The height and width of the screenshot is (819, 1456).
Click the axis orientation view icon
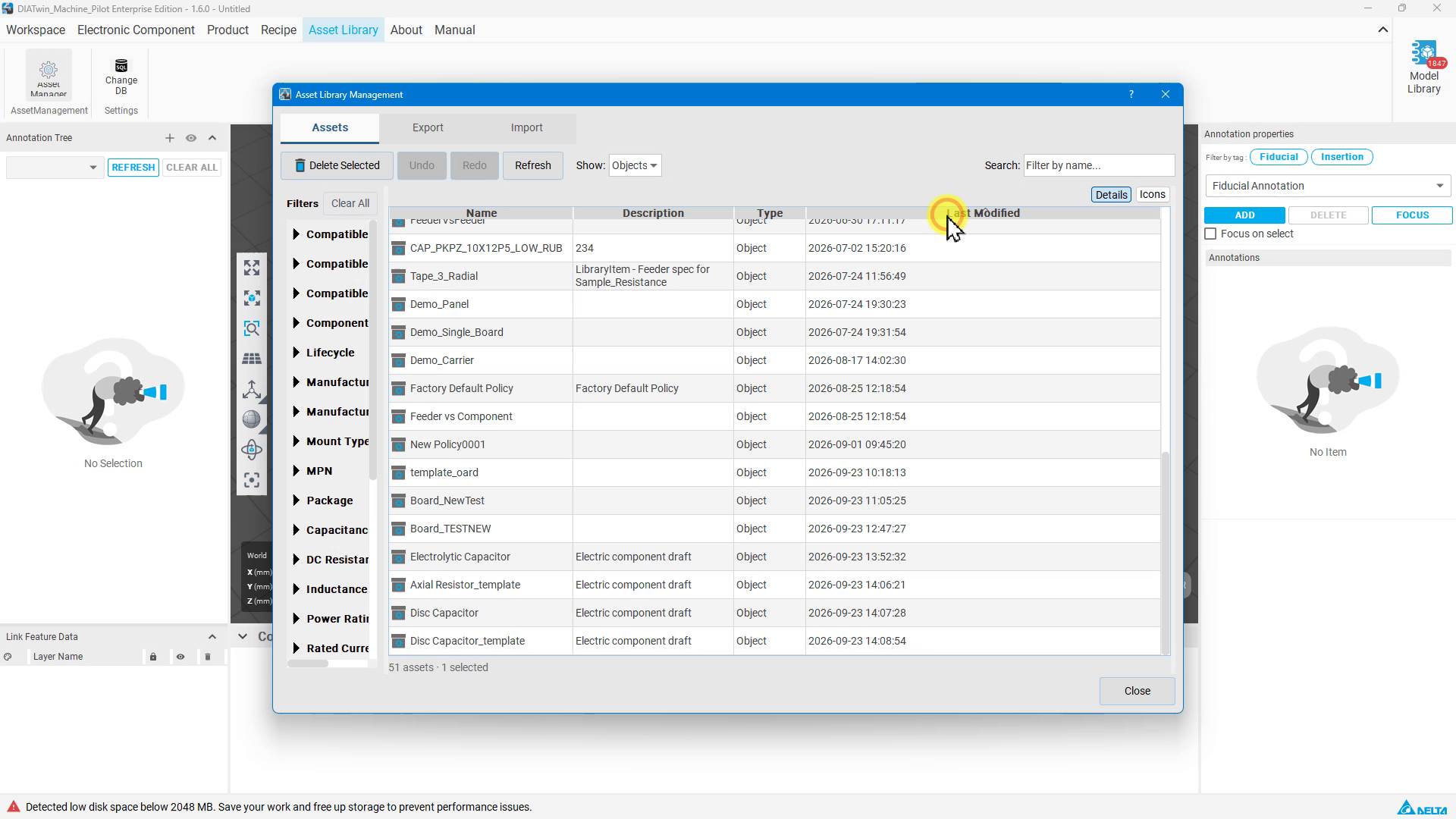[252, 389]
